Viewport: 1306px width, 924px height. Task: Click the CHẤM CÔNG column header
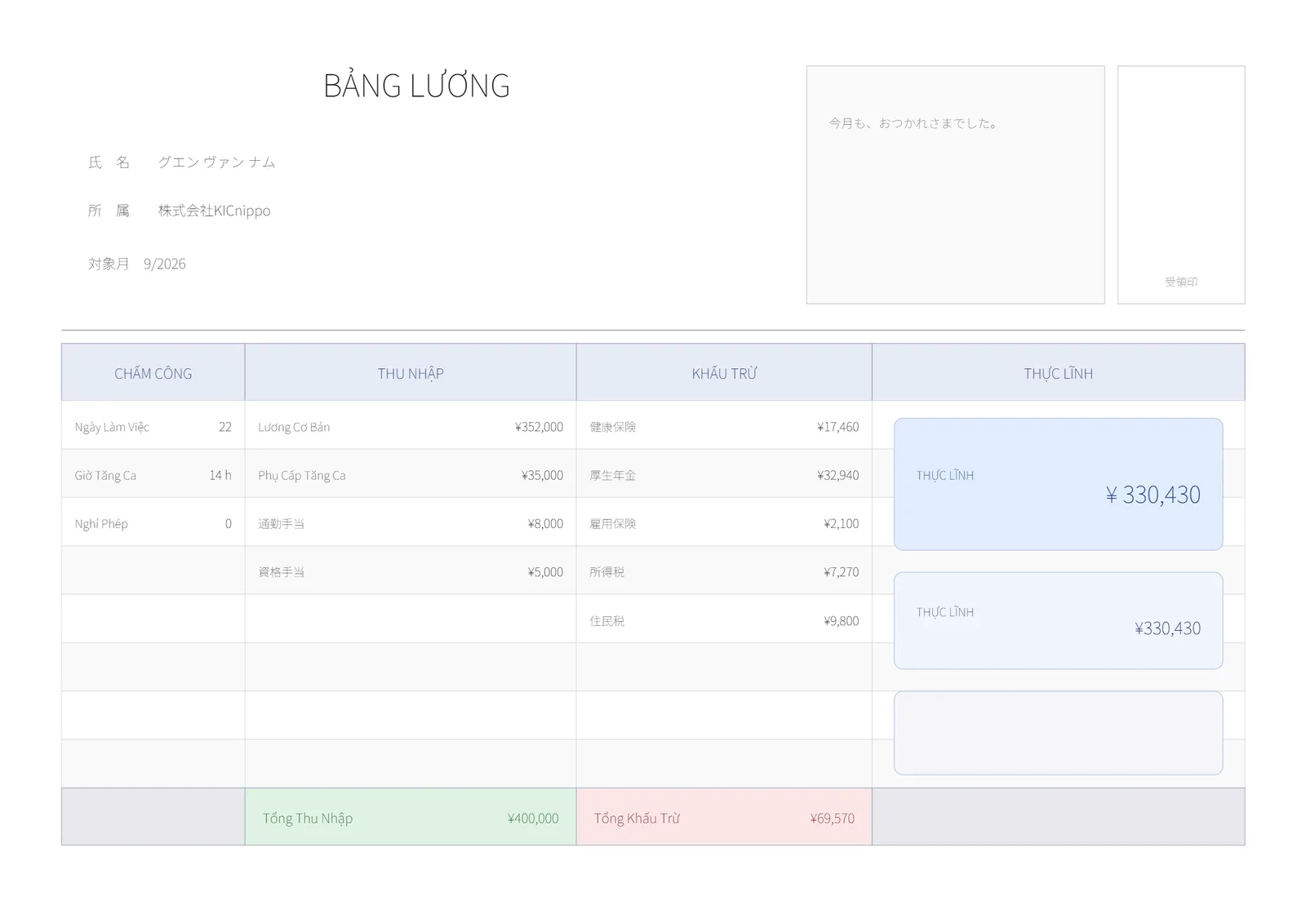153,373
